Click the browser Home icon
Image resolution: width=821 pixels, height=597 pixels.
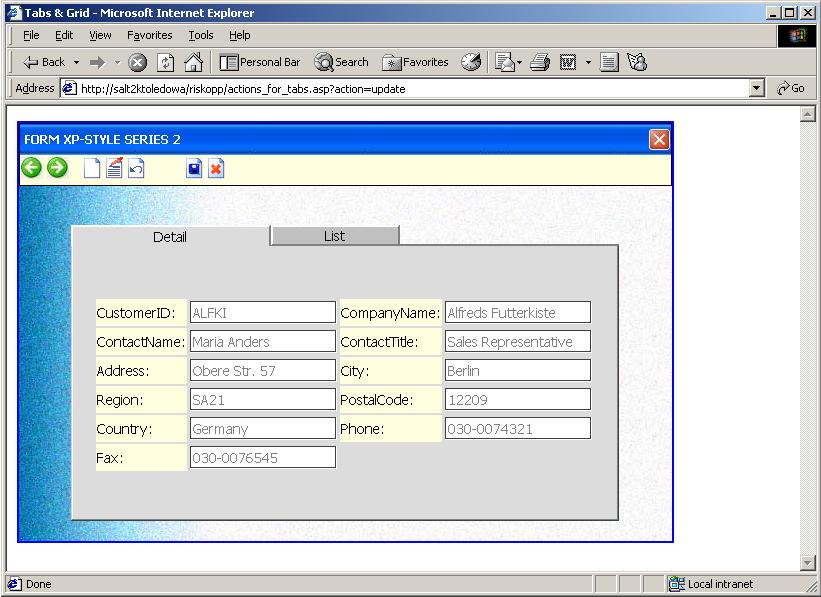pyautogui.click(x=193, y=62)
